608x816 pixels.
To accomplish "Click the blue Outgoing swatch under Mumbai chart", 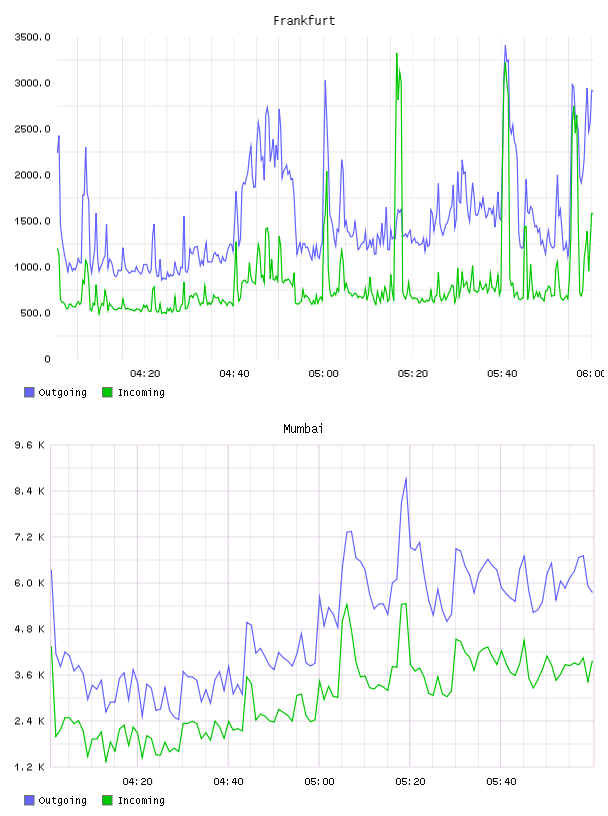I will 29,800.
